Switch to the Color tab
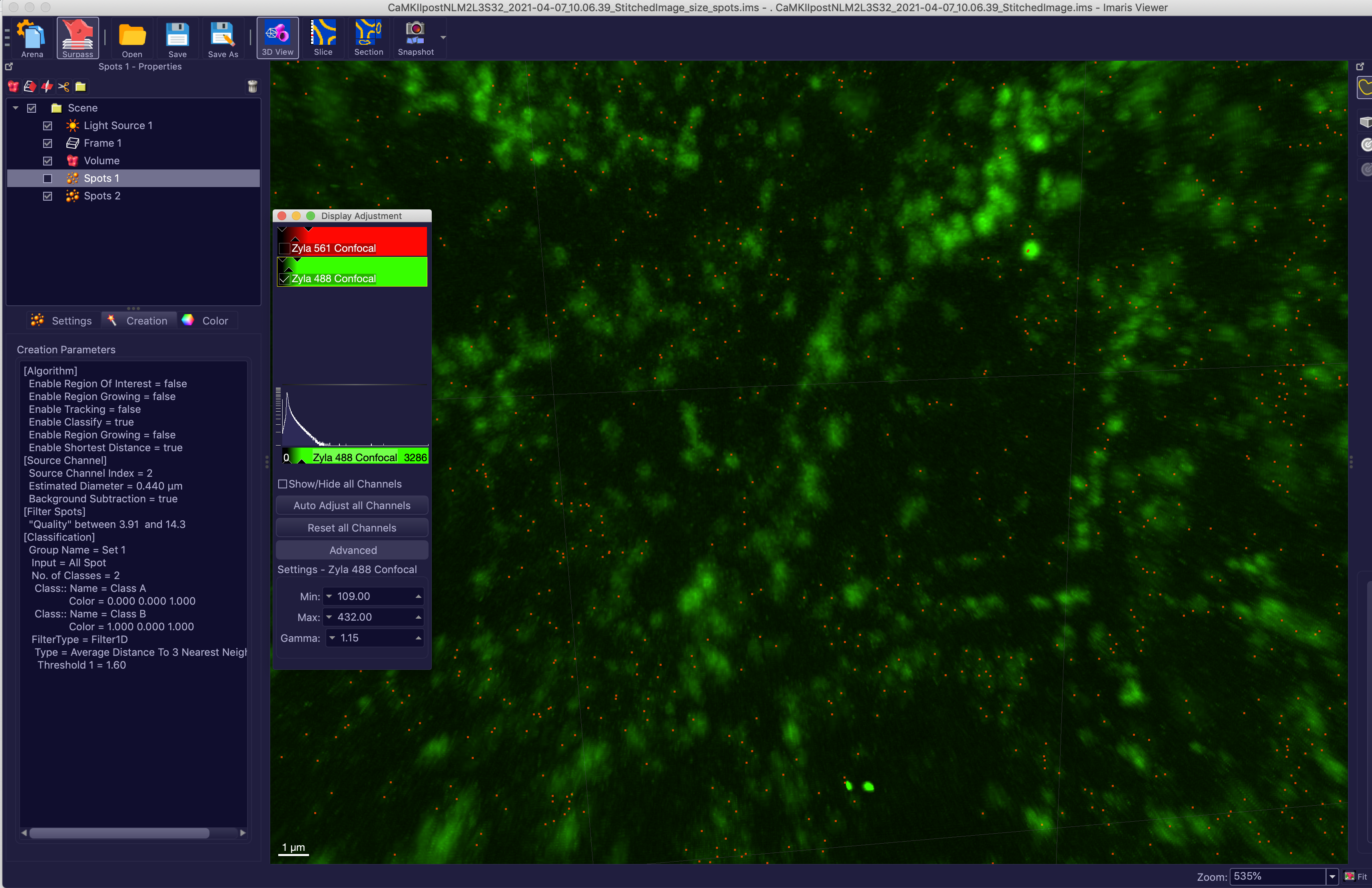The width and height of the screenshot is (1372, 888). (x=206, y=321)
